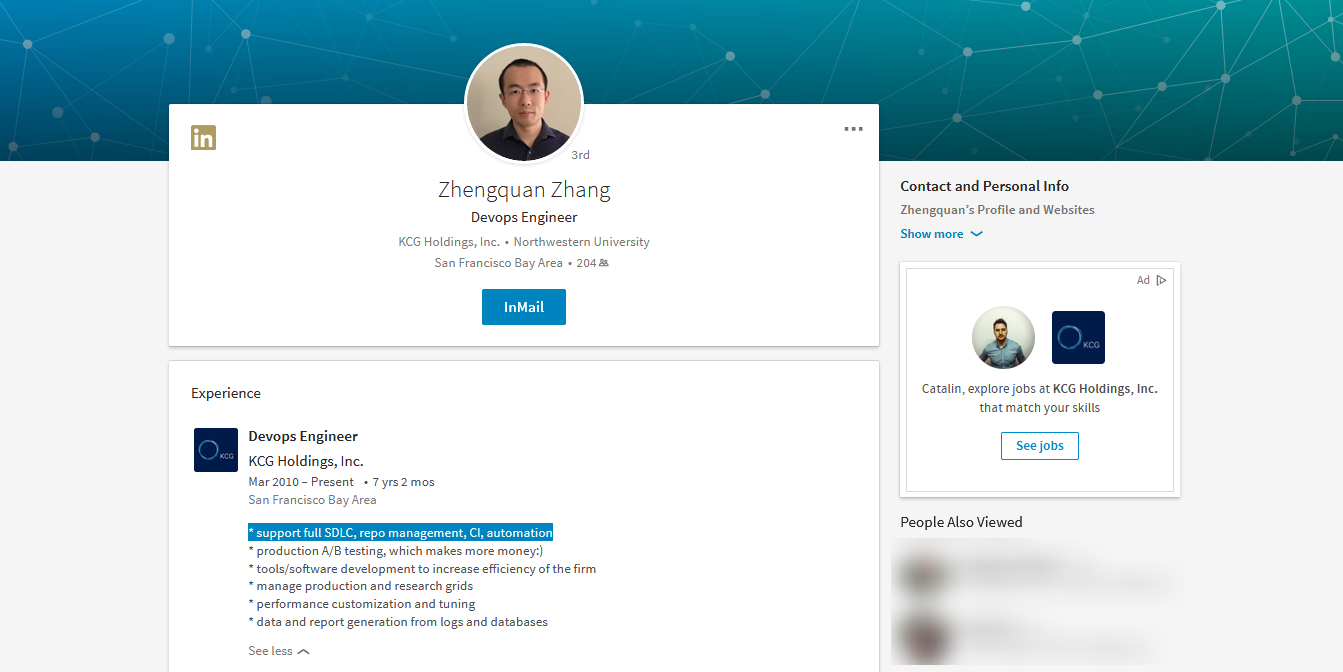This screenshot has height=672, width=1343.
Task: Click the Devops Engineer job title in Experience
Action: [x=303, y=436]
